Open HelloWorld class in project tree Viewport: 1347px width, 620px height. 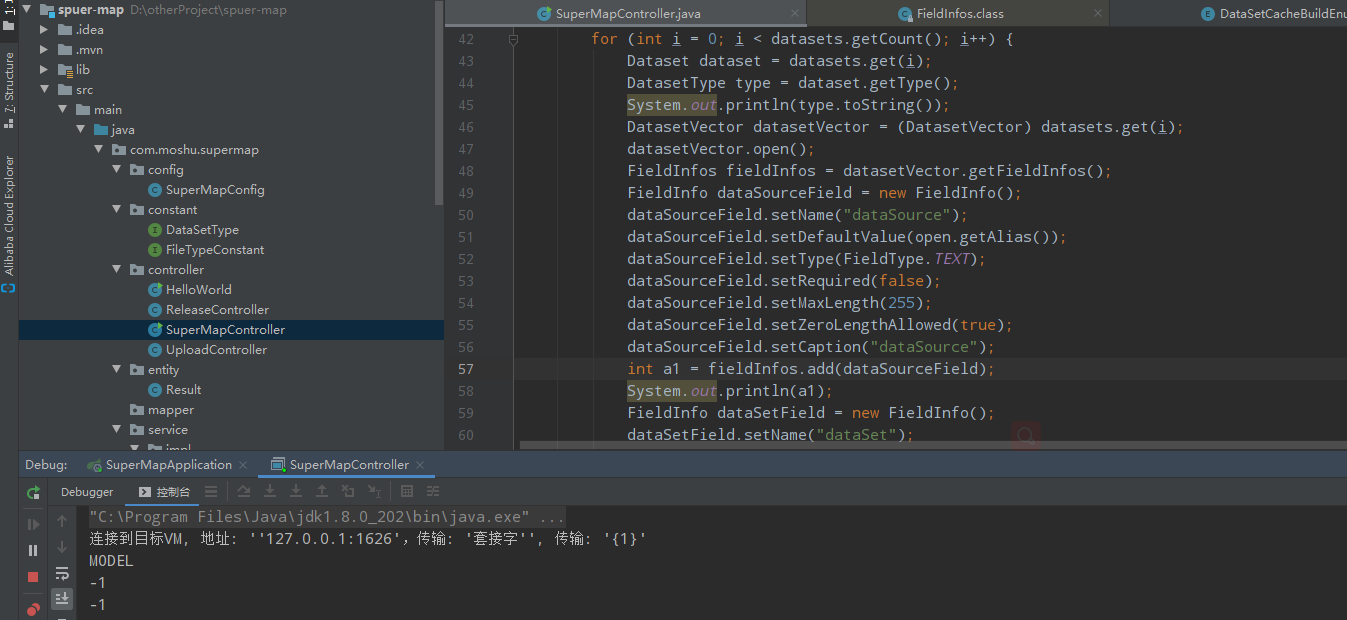pyautogui.click(x=198, y=290)
